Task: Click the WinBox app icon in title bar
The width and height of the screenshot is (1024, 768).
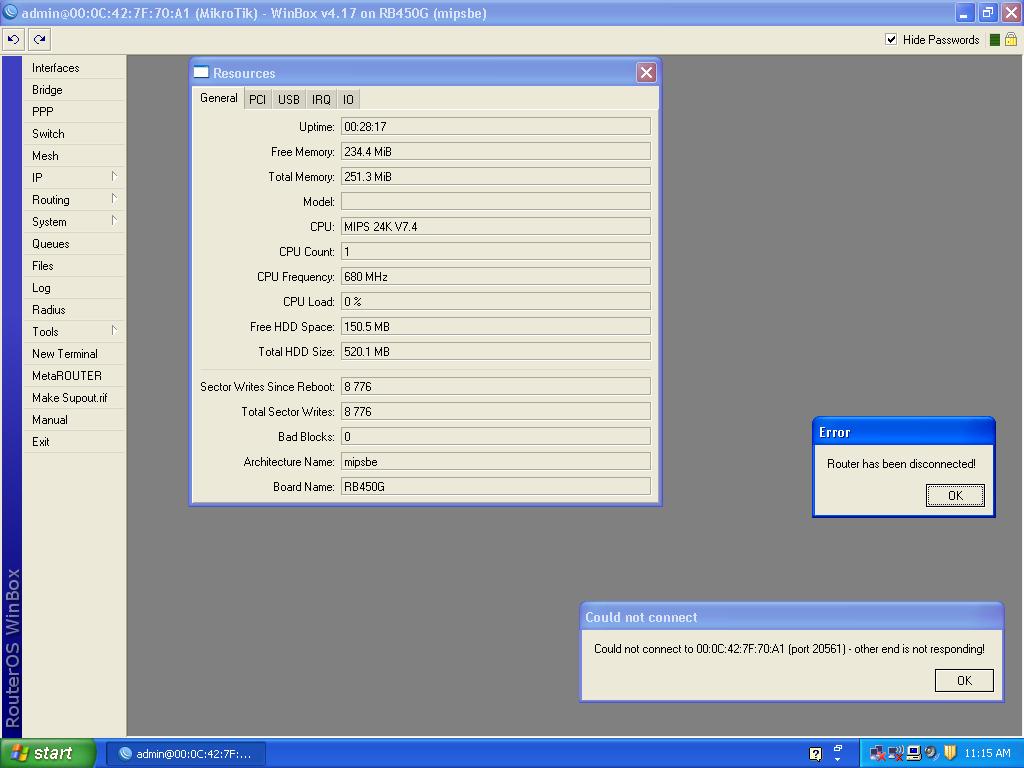Action: [10, 12]
